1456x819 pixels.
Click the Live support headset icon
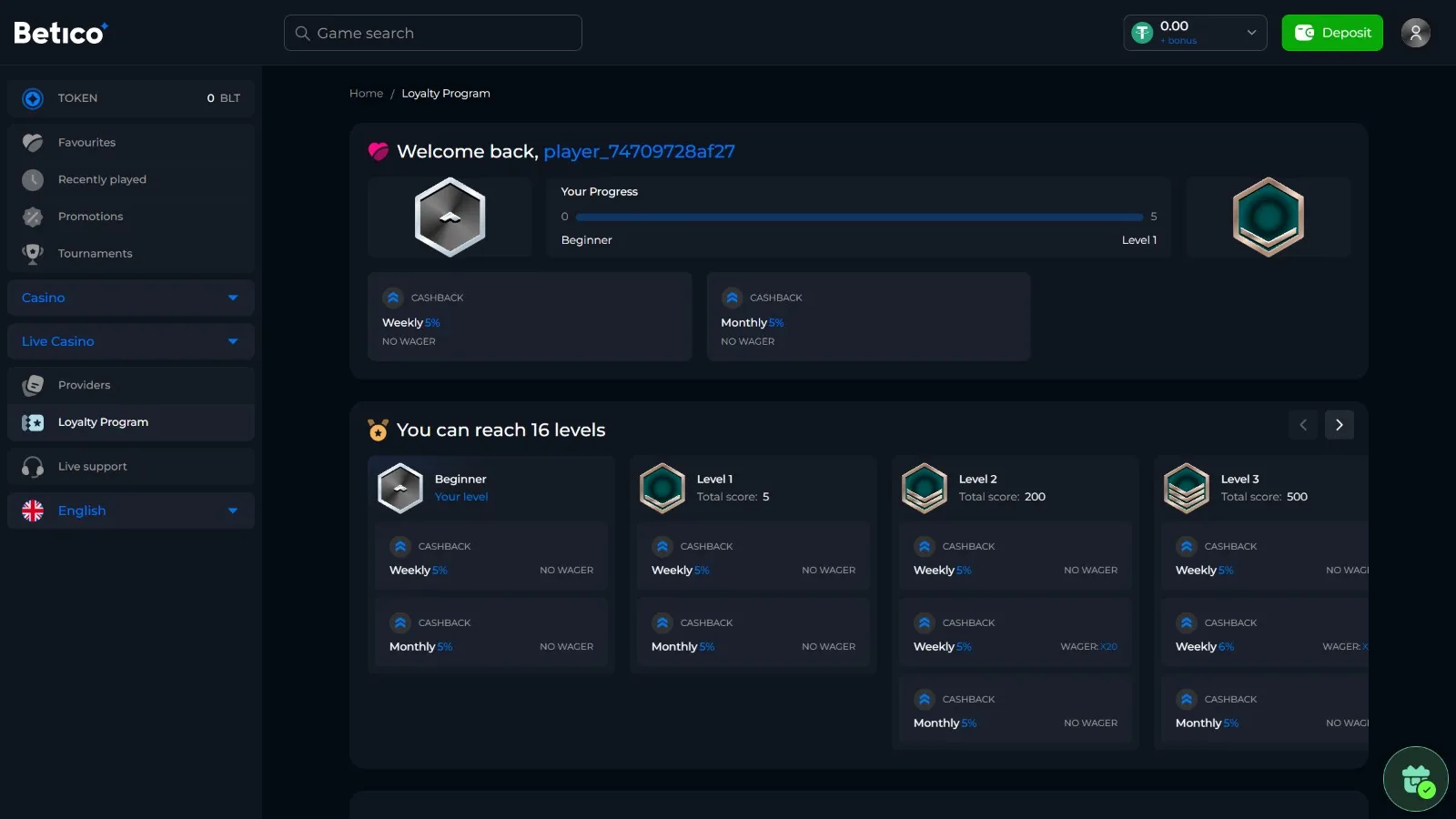pos(33,467)
